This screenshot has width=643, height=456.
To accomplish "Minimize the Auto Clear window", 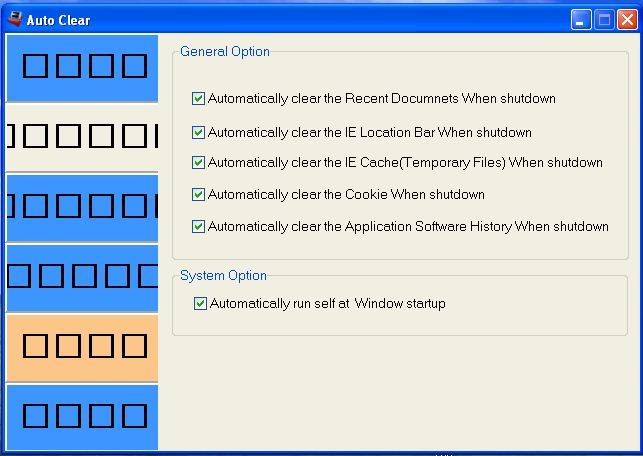I will coord(581,20).
